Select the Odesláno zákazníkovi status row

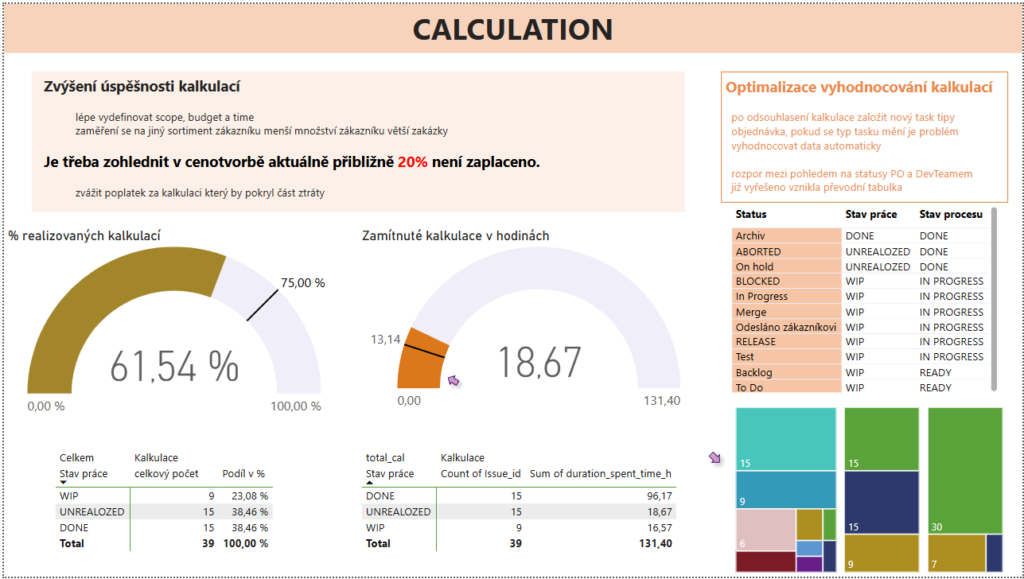pos(786,327)
